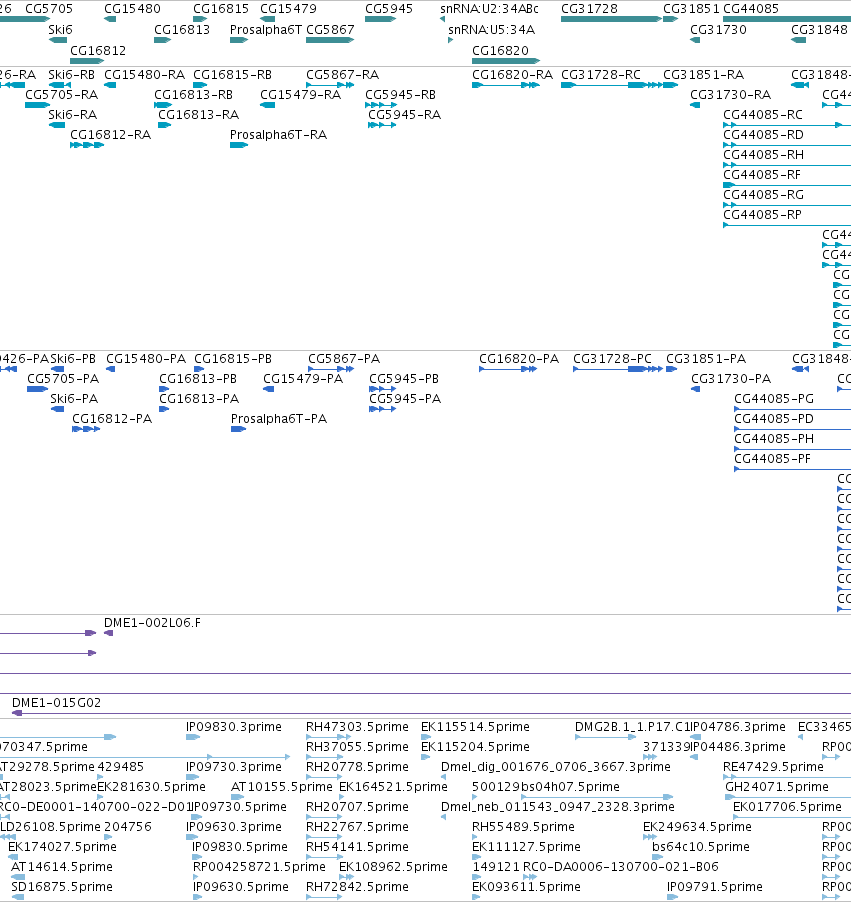Open protein Ski6-PB label

[x=73, y=359]
